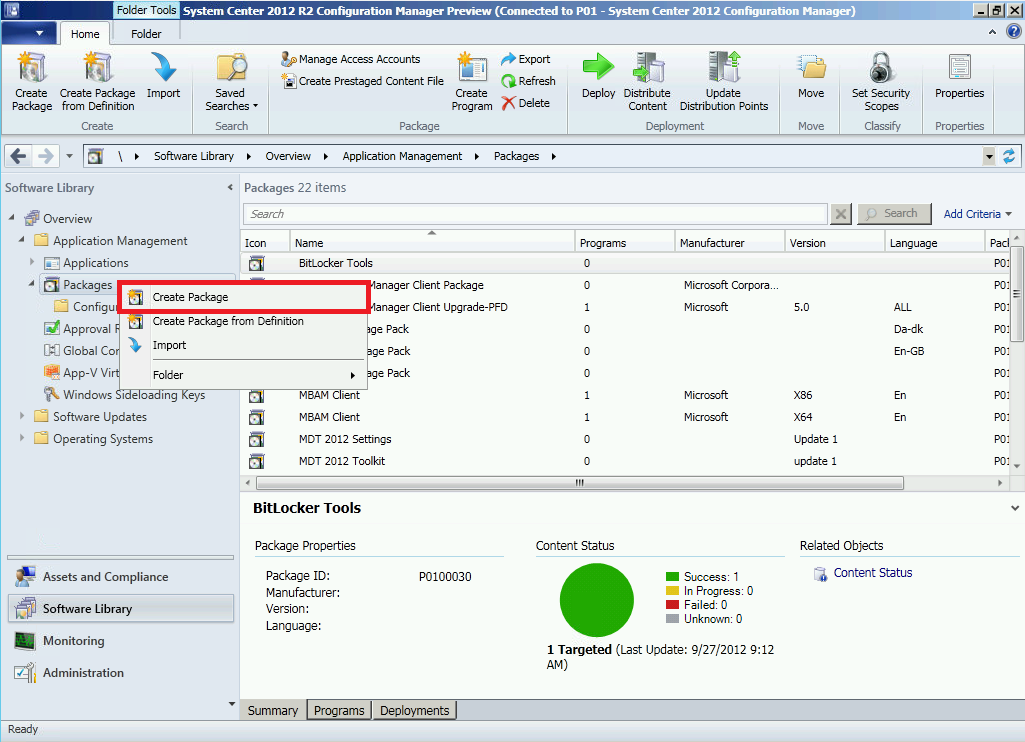Select the BitLocker Tools package row
This screenshot has width=1025, height=742.
pyautogui.click(x=624, y=263)
